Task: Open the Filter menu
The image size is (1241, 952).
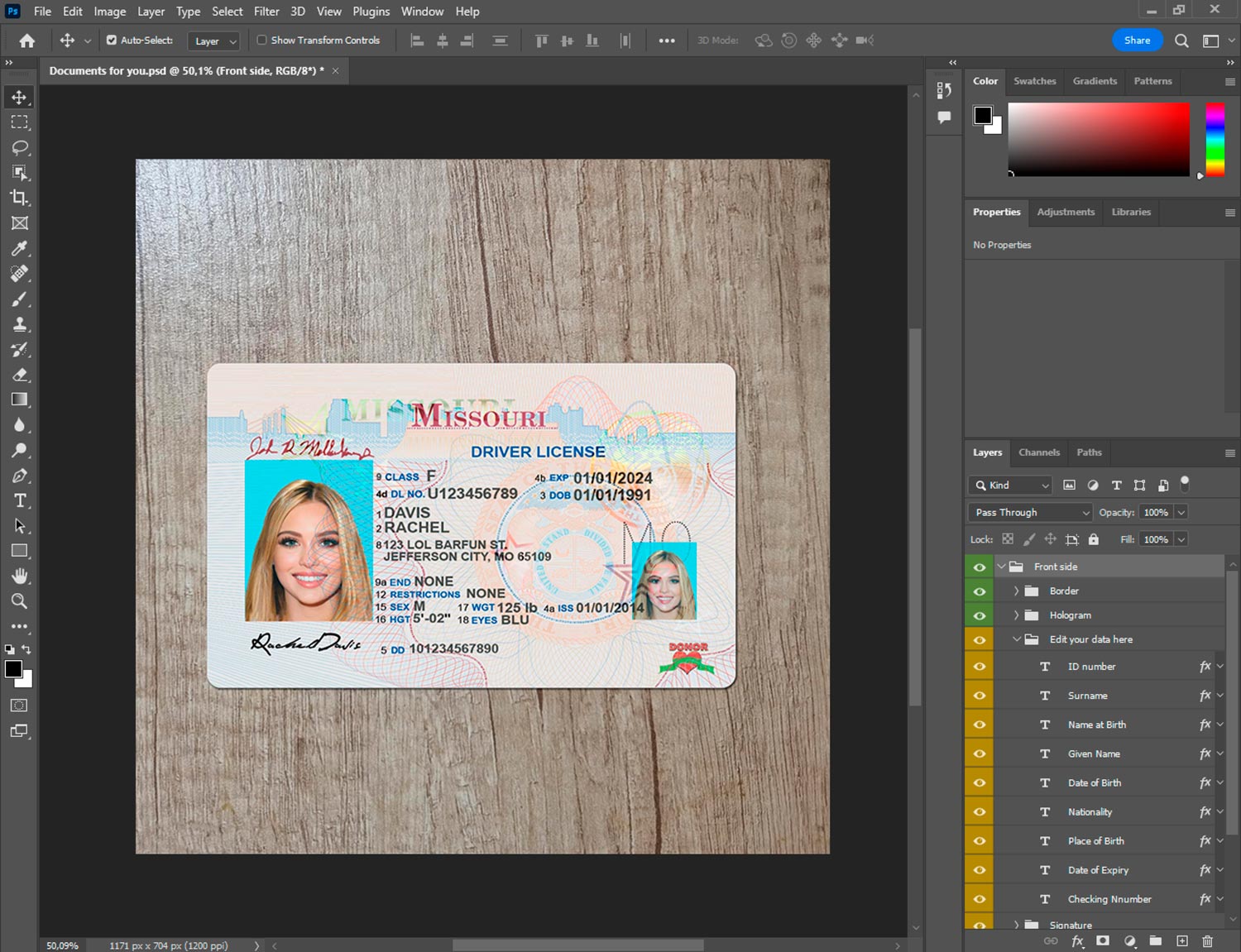Action: coord(266,12)
